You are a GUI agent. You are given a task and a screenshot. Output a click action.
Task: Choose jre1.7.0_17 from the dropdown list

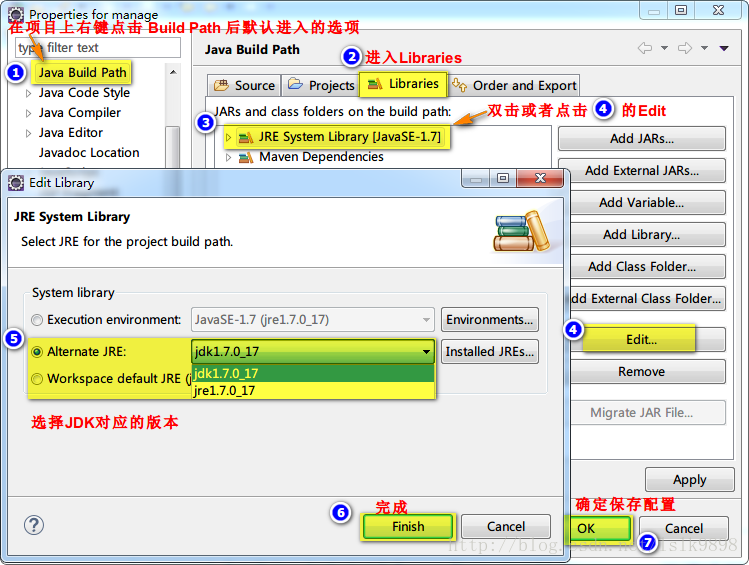click(313, 390)
